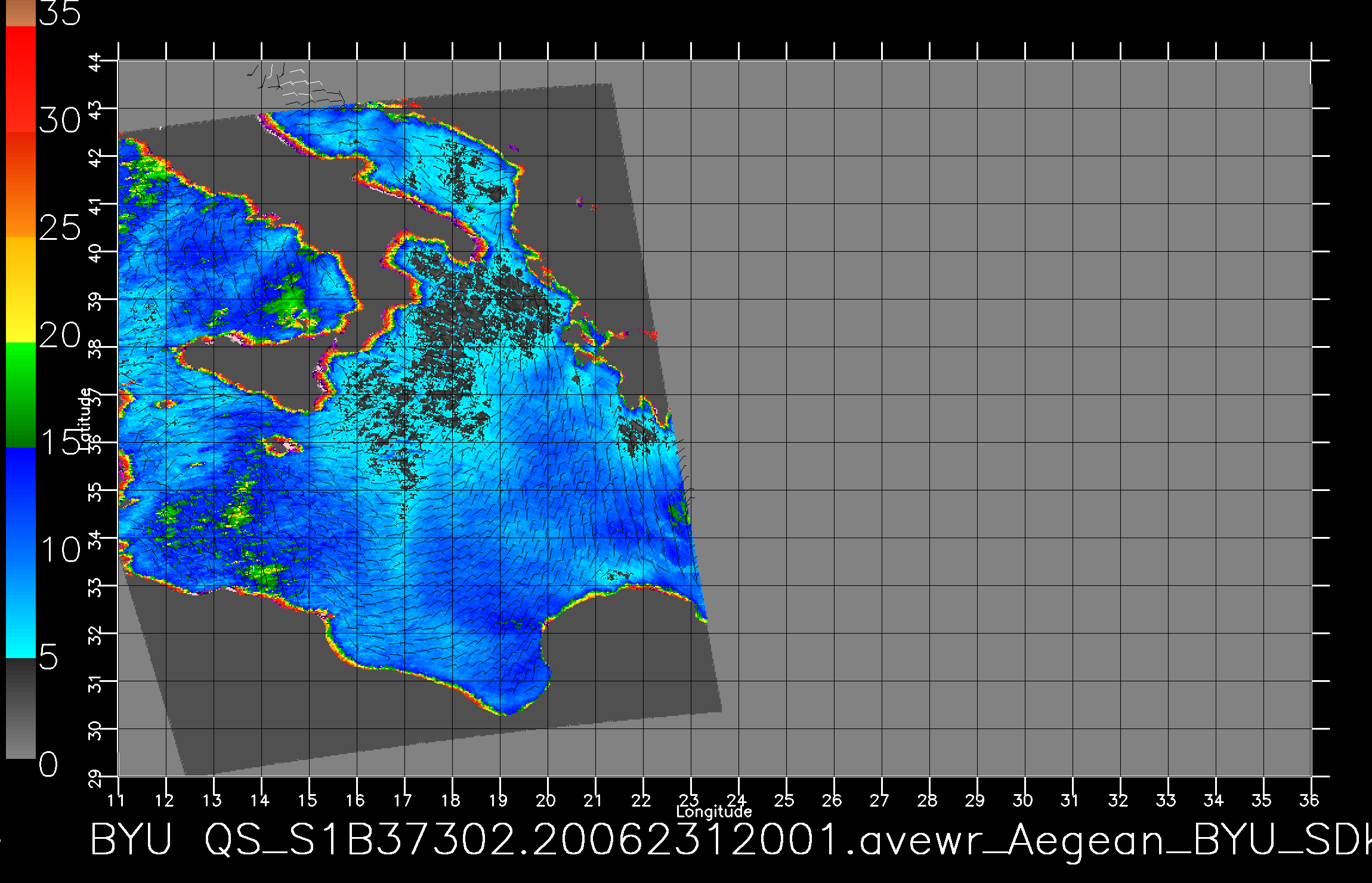The height and width of the screenshot is (883, 1372).
Task: Select longitude tick label 13
Action: 212,799
